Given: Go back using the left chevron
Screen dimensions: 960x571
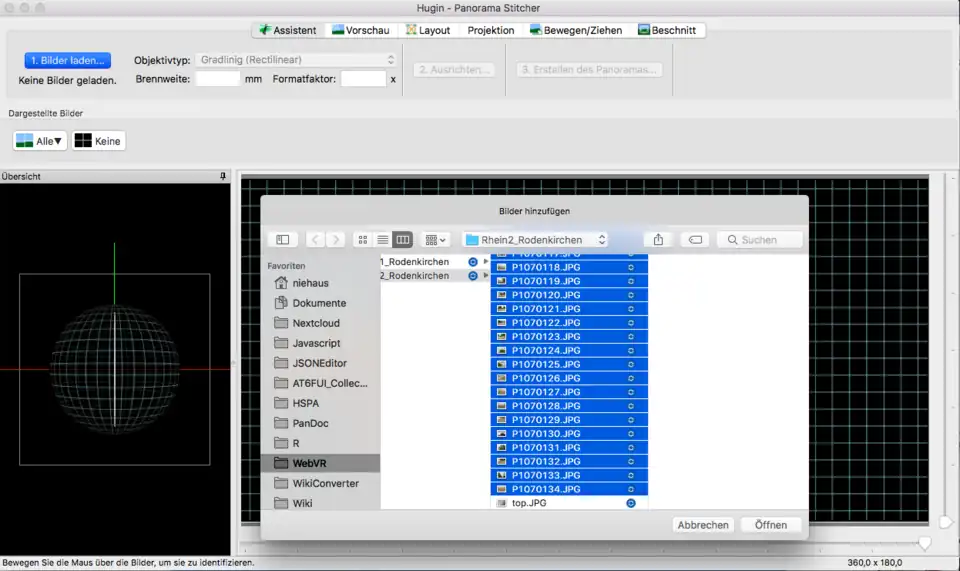Looking at the screenshot, I should [316, 240].
